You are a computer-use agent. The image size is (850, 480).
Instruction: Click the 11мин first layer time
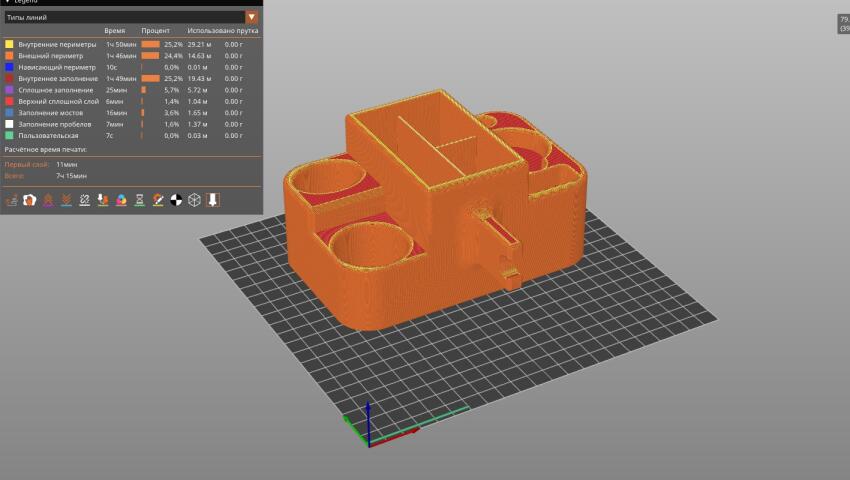(67, 164)
